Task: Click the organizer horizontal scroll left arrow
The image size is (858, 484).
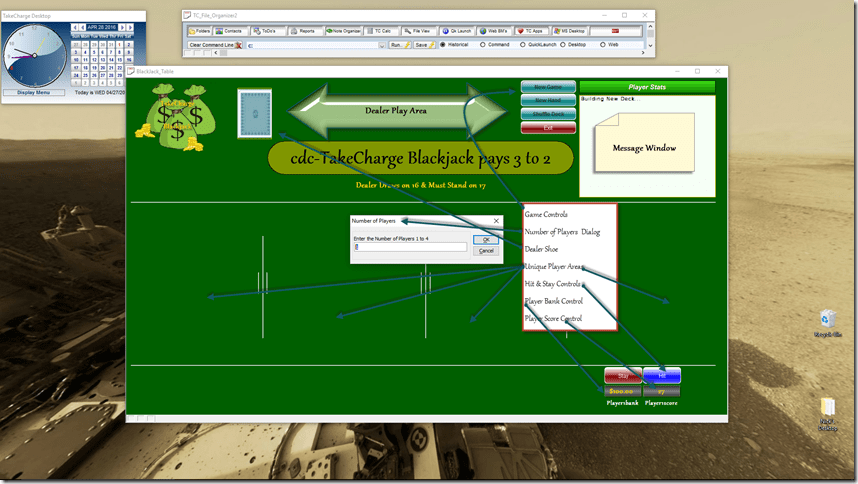Action: tap(216, 53)
